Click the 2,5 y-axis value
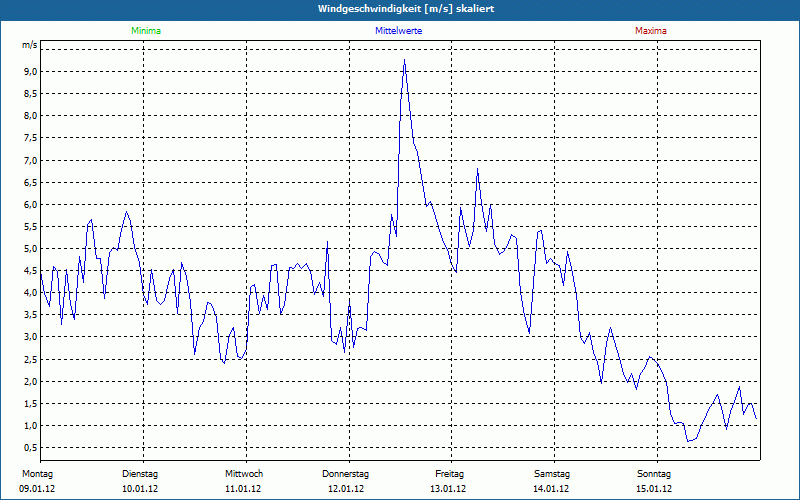800x500 pixels. 31,359
